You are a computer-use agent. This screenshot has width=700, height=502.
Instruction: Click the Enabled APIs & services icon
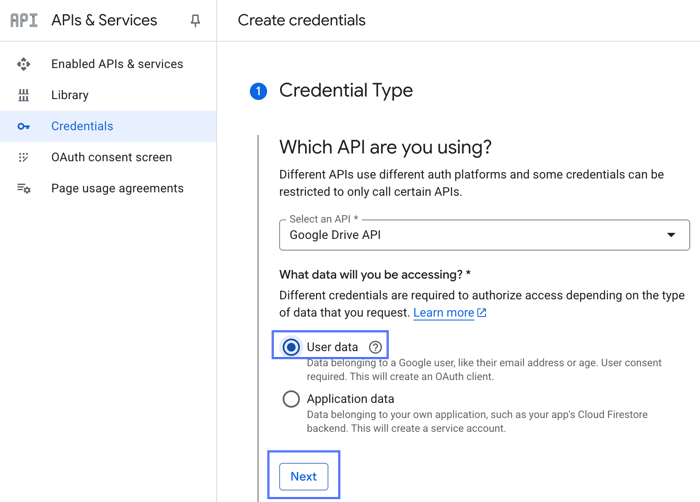click(24, 64)
